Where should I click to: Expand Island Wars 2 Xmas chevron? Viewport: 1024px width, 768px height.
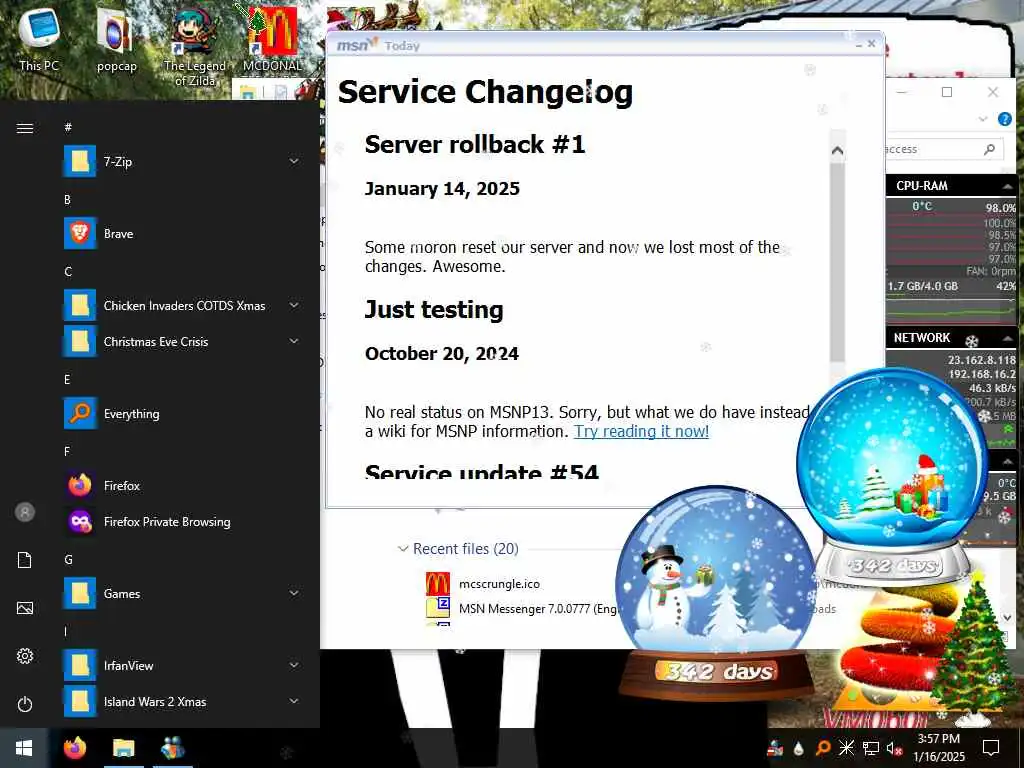pos(295,701)
